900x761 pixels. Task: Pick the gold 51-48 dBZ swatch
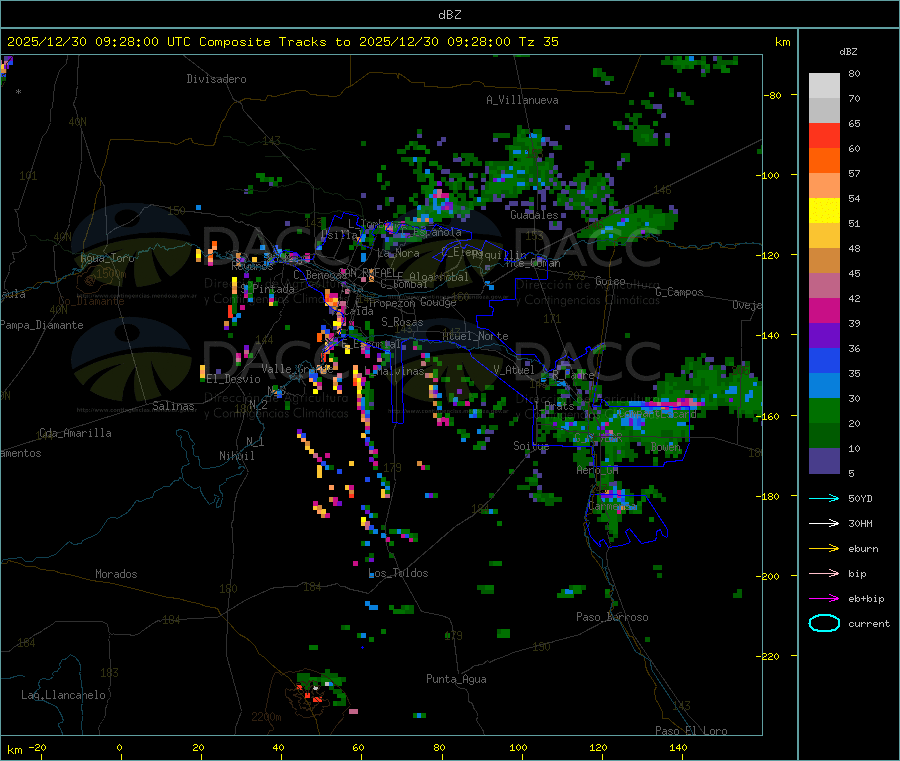click(824, 235)
